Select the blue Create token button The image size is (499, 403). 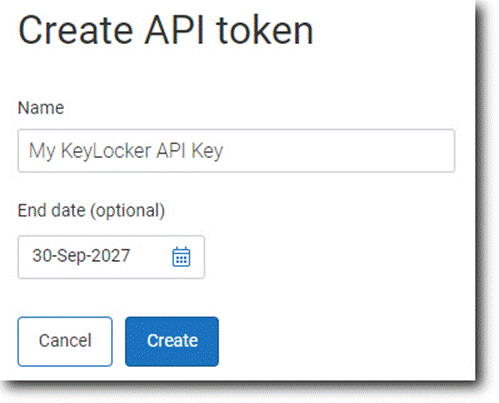pos(172,341)
